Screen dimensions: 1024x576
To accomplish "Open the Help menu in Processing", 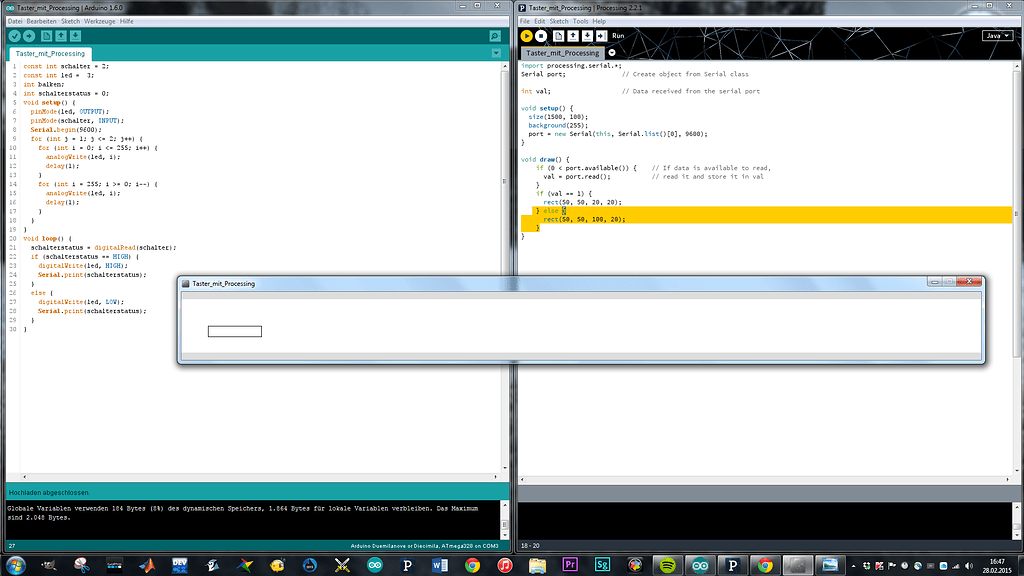I will pyautogui.click(x=599, y=22).
